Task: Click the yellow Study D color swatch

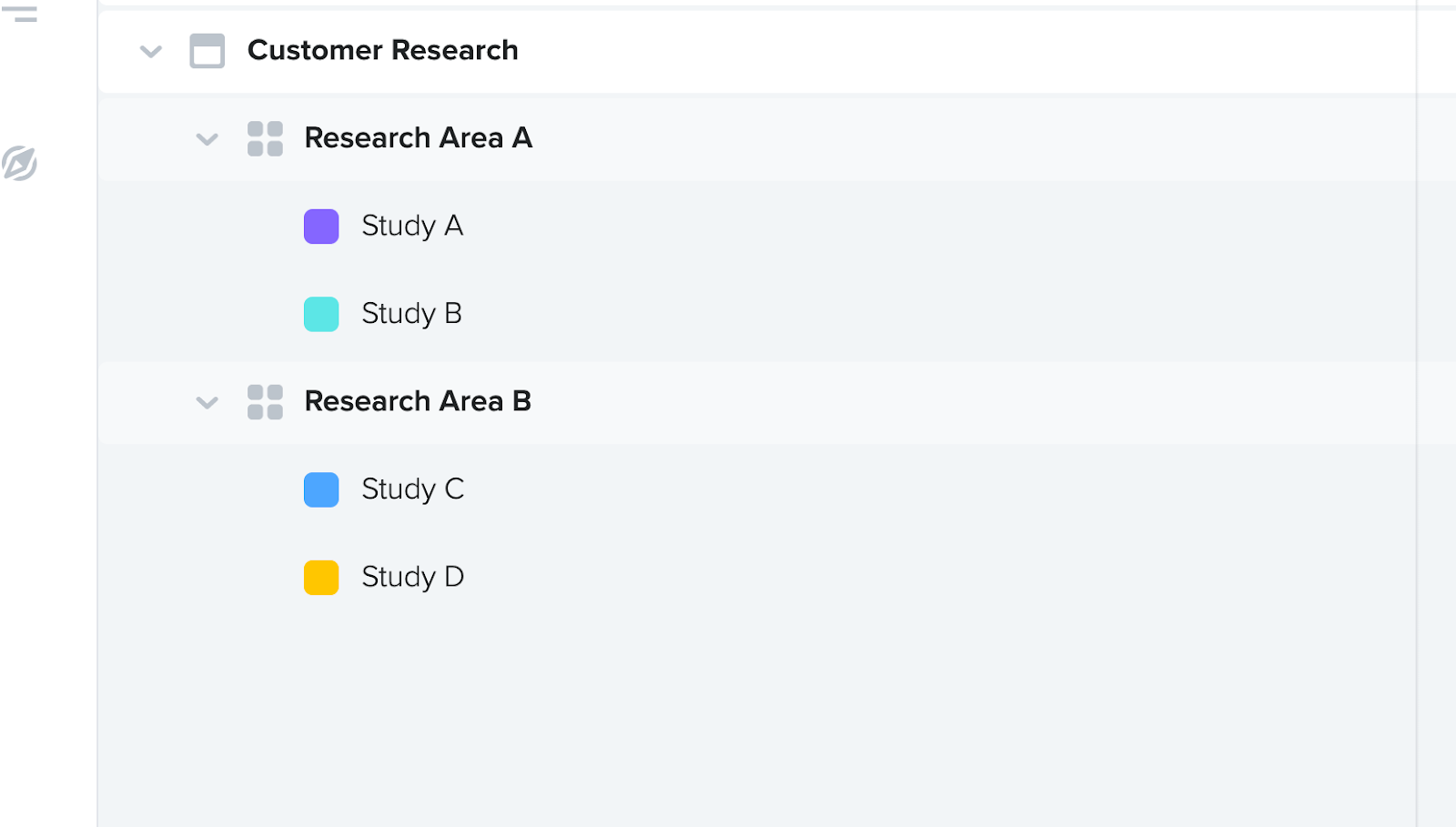Action: point(321,578)
